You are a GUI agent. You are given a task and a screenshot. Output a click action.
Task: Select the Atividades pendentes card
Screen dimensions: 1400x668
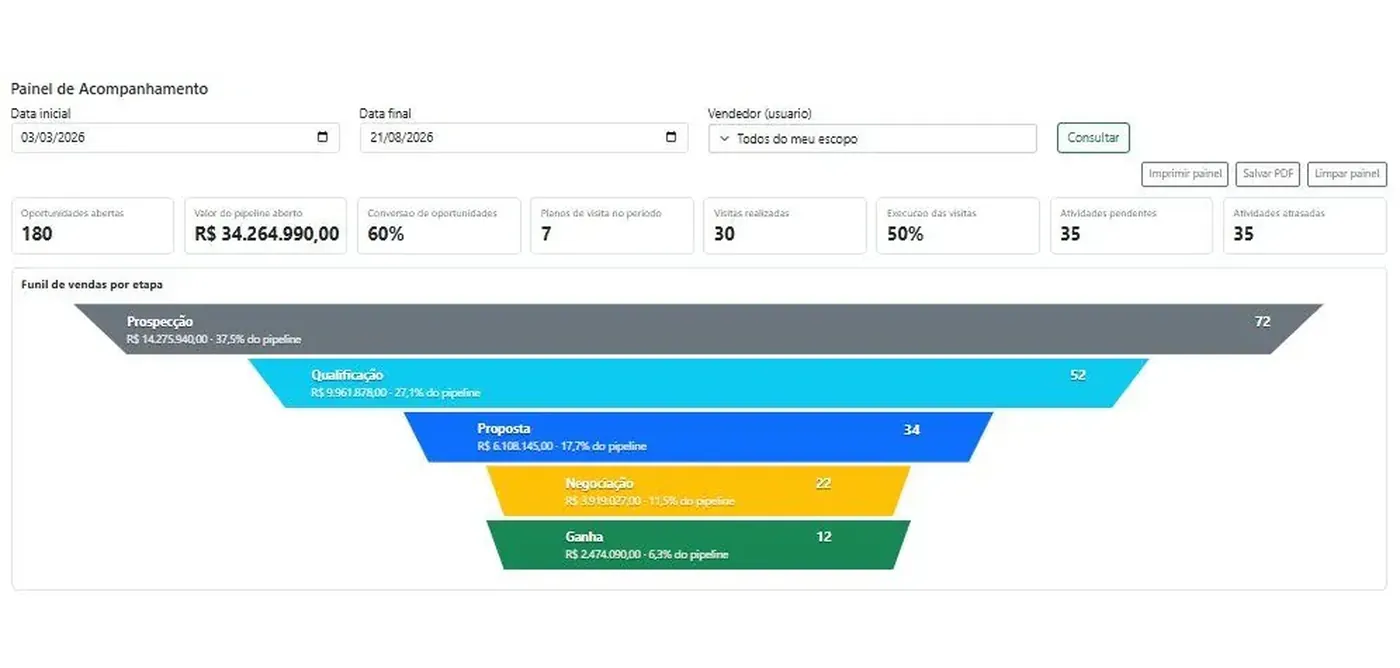(1131, 225)
